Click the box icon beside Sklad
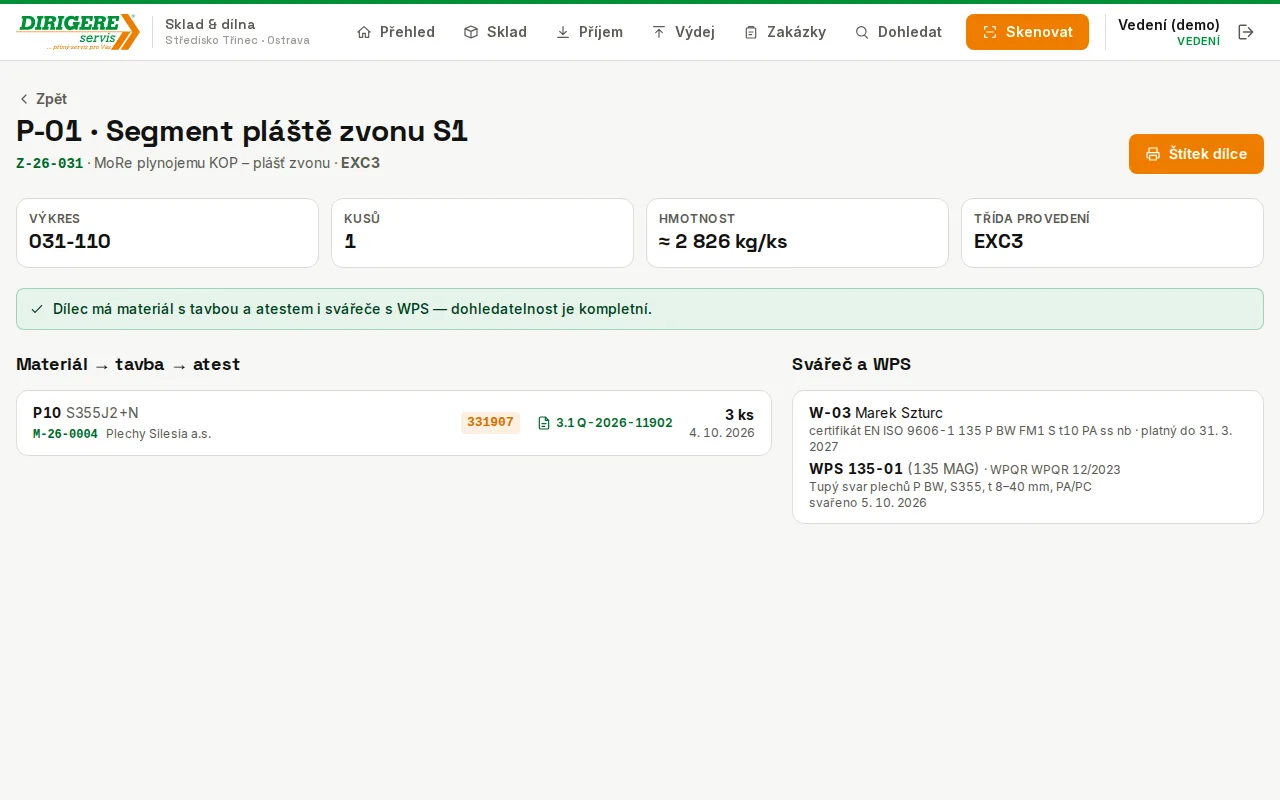The image size is (1280, 800). point(471,32)
